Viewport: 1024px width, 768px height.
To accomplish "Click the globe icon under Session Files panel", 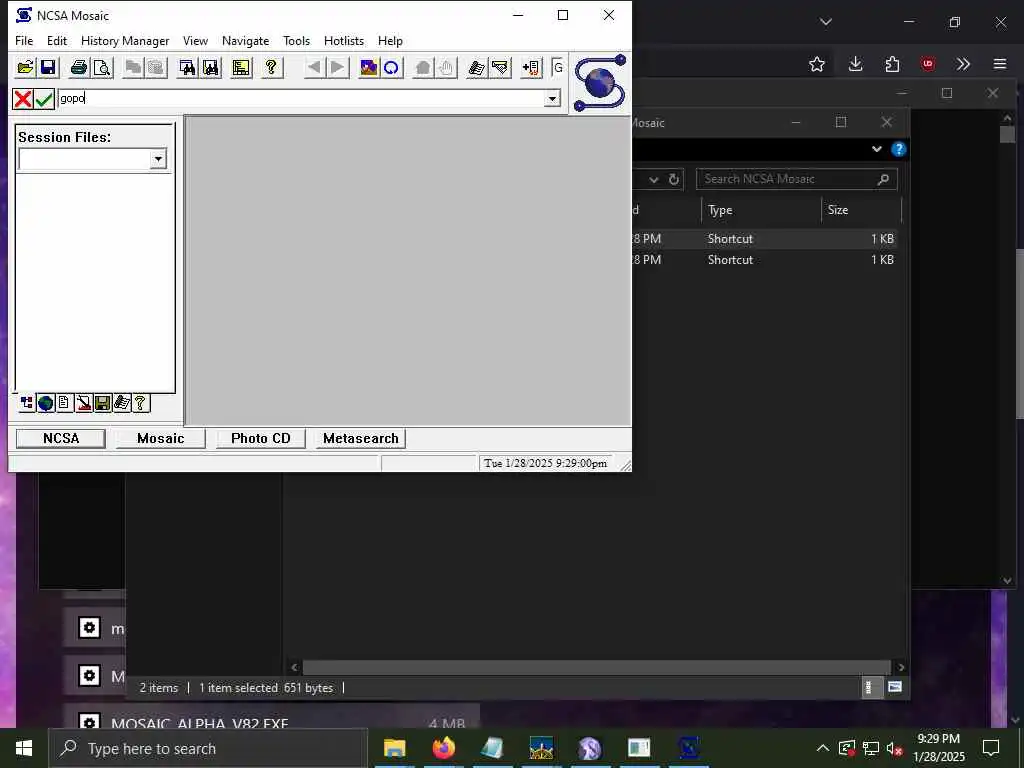I will (46, 403).
